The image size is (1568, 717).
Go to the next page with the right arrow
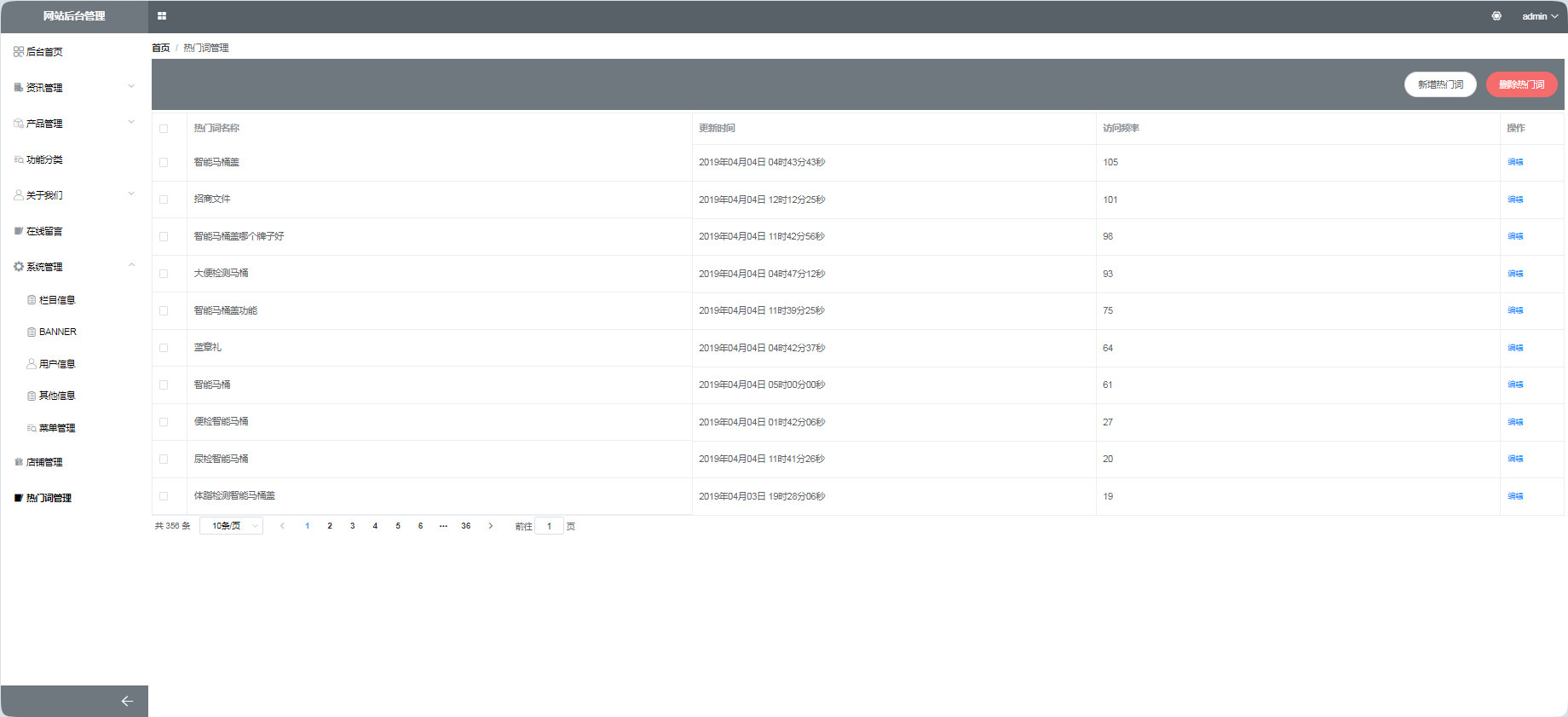(x=490, y=526)
